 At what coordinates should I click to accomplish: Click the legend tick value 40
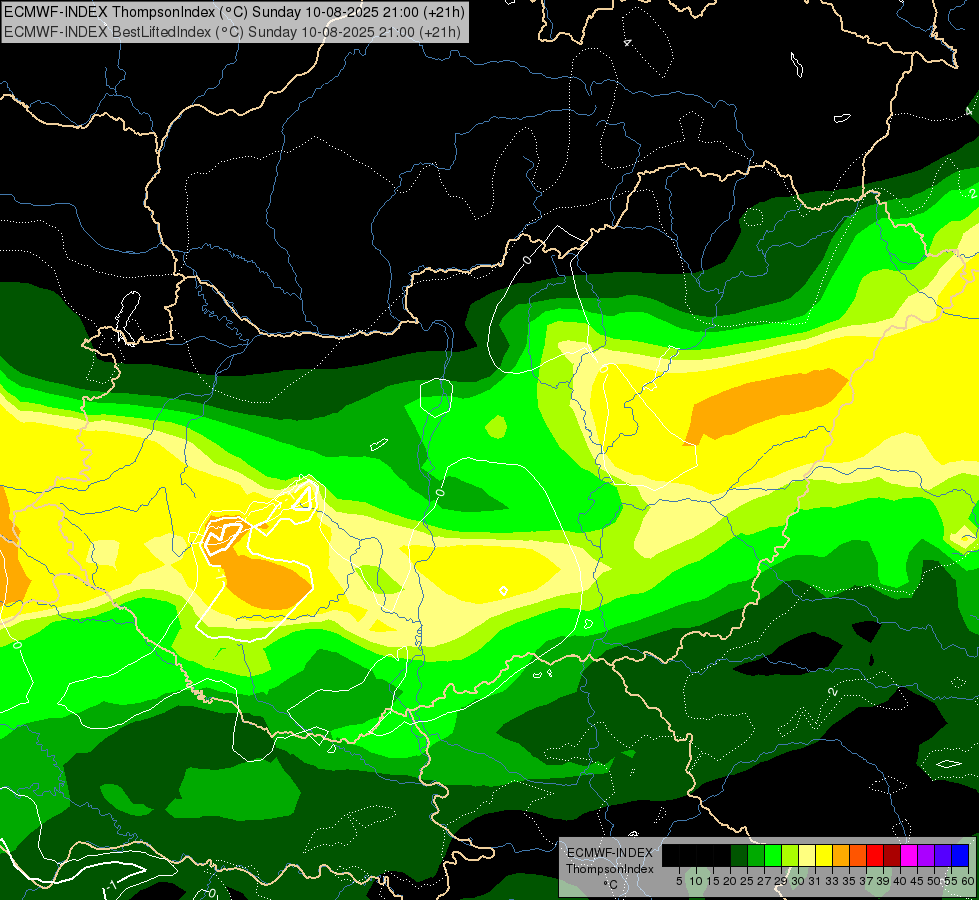pyautogui.click(x=900, y=881)
